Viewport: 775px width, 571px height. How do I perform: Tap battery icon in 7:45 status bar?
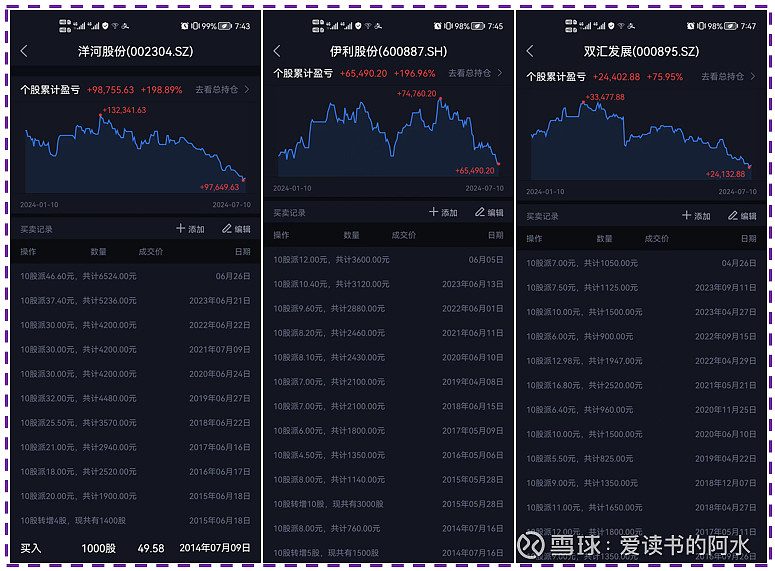(x=478, y=26)
